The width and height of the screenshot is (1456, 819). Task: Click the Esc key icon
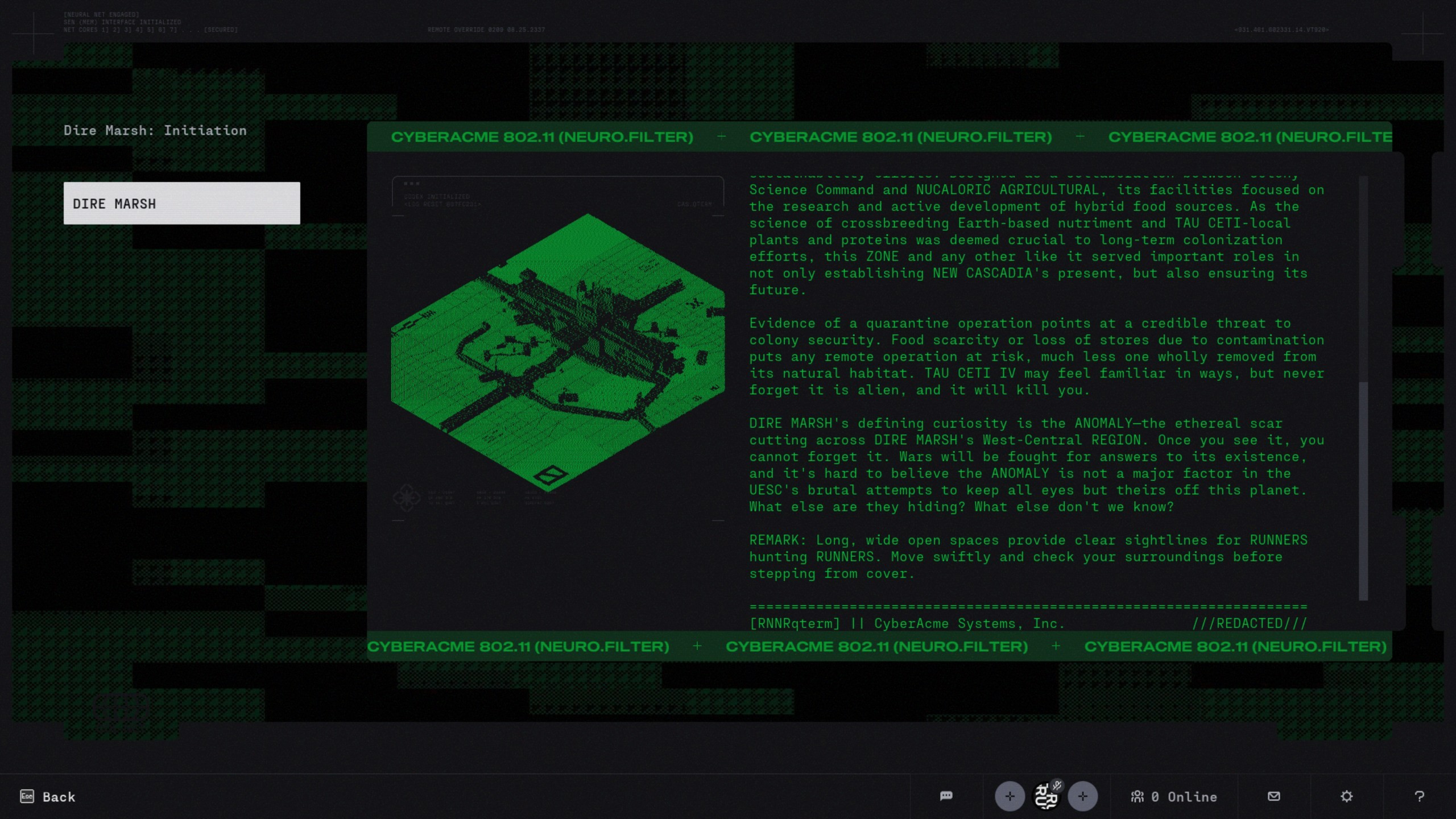[x=27, y=796]
